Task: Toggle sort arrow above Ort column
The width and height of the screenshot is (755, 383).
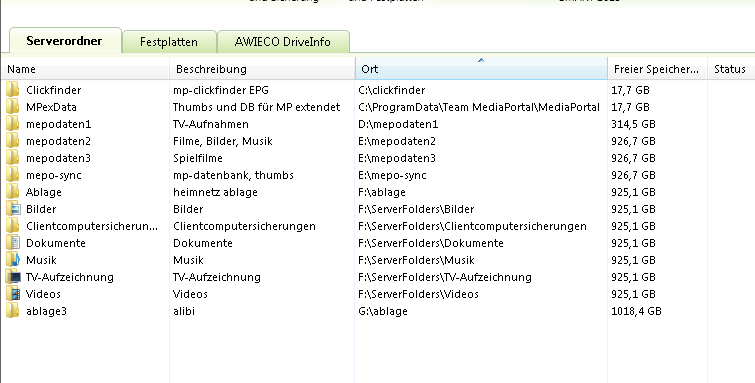Action: coord(481,60)
